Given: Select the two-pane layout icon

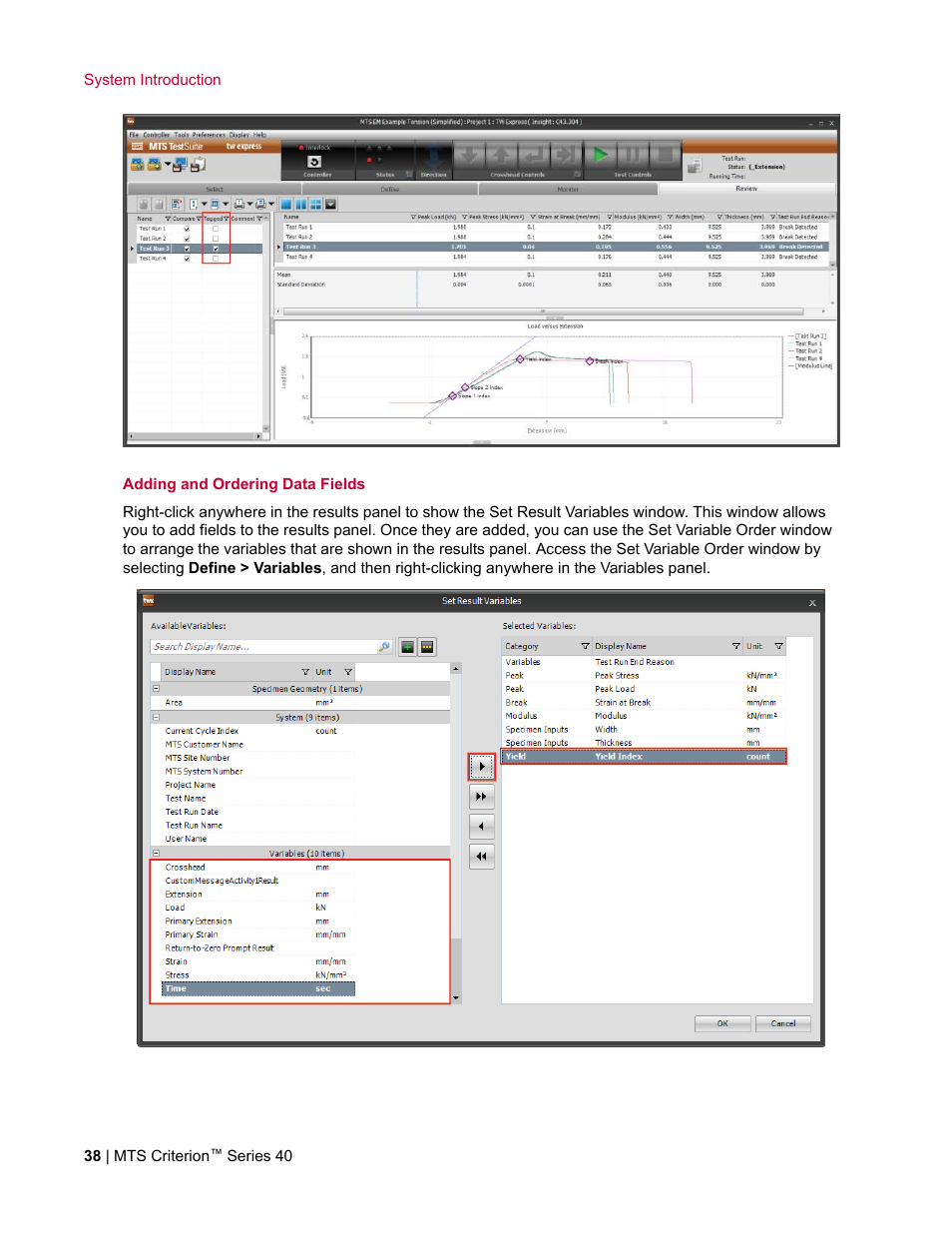Looking at the screenshot, I should point(301,204).
